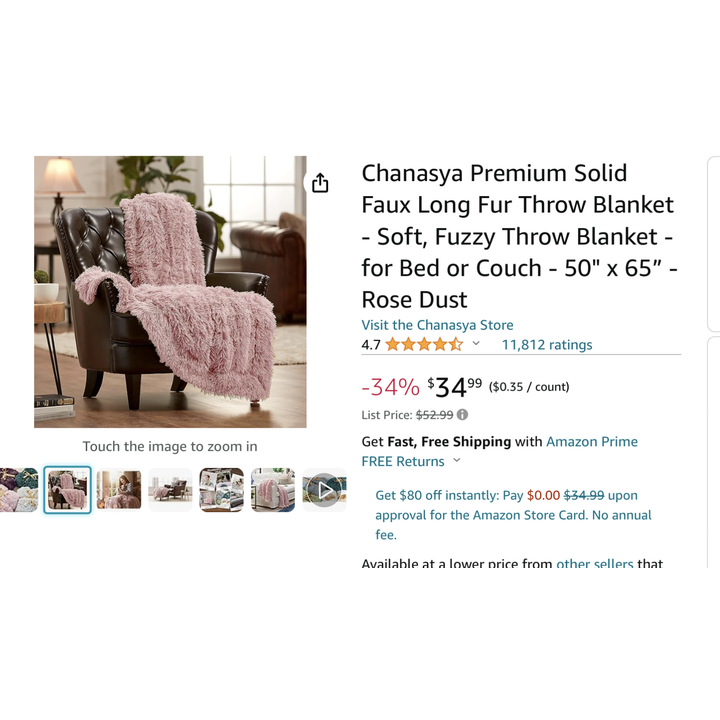Image resolution: width=720 pixels, height=720 pixels.
Task: Open the Amazon Store Card $80 off offer
Action: click(x=513, y=515)
